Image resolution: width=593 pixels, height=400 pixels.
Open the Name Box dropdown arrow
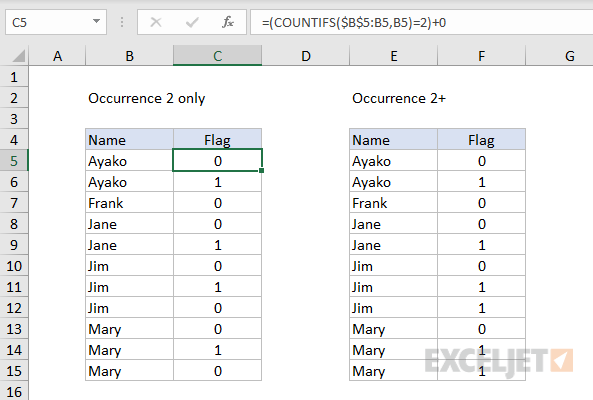click(97, 22)
